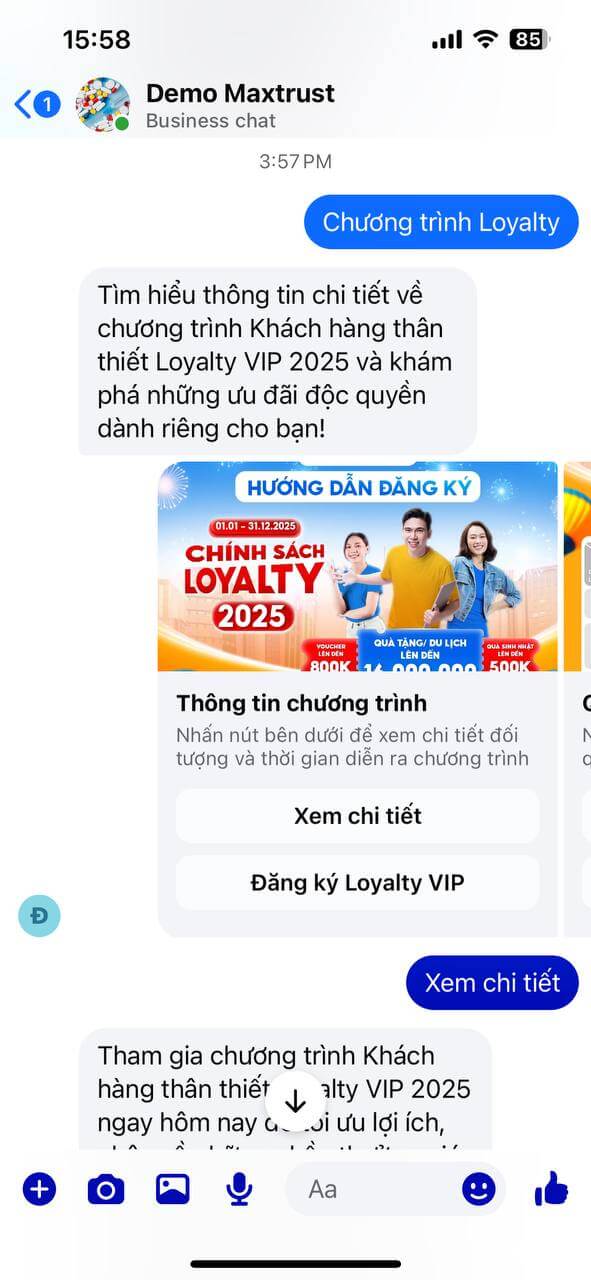Tap the Thông tin chương trình card title

302,702
